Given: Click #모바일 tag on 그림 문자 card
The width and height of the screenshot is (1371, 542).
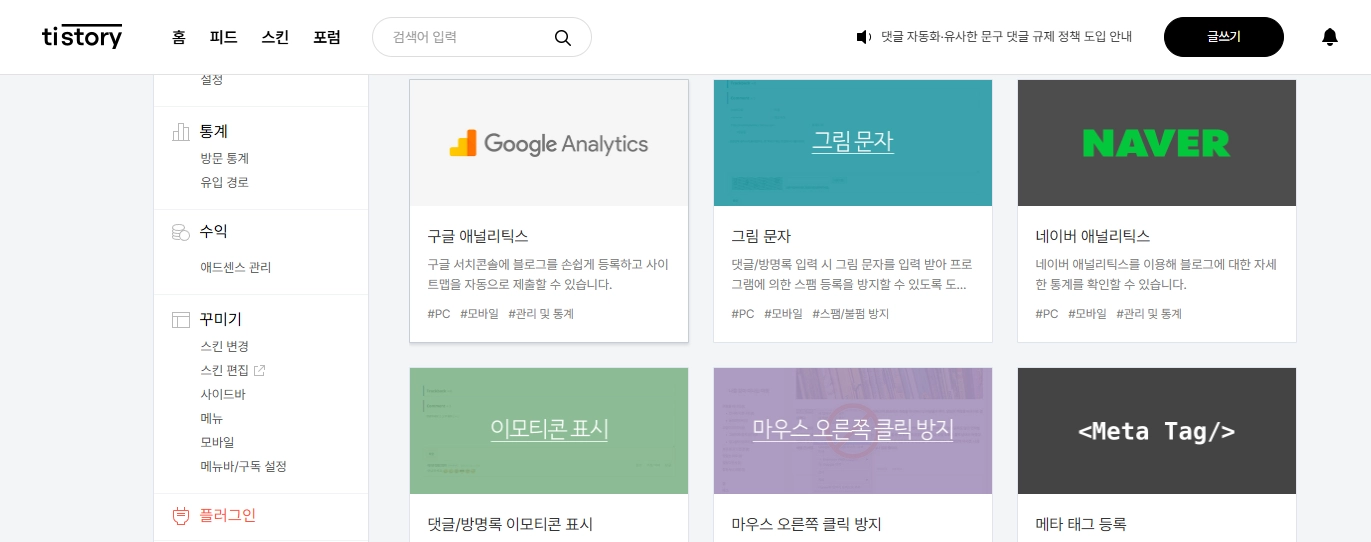Looking at the screenshot, I should [x=783, y=314].
